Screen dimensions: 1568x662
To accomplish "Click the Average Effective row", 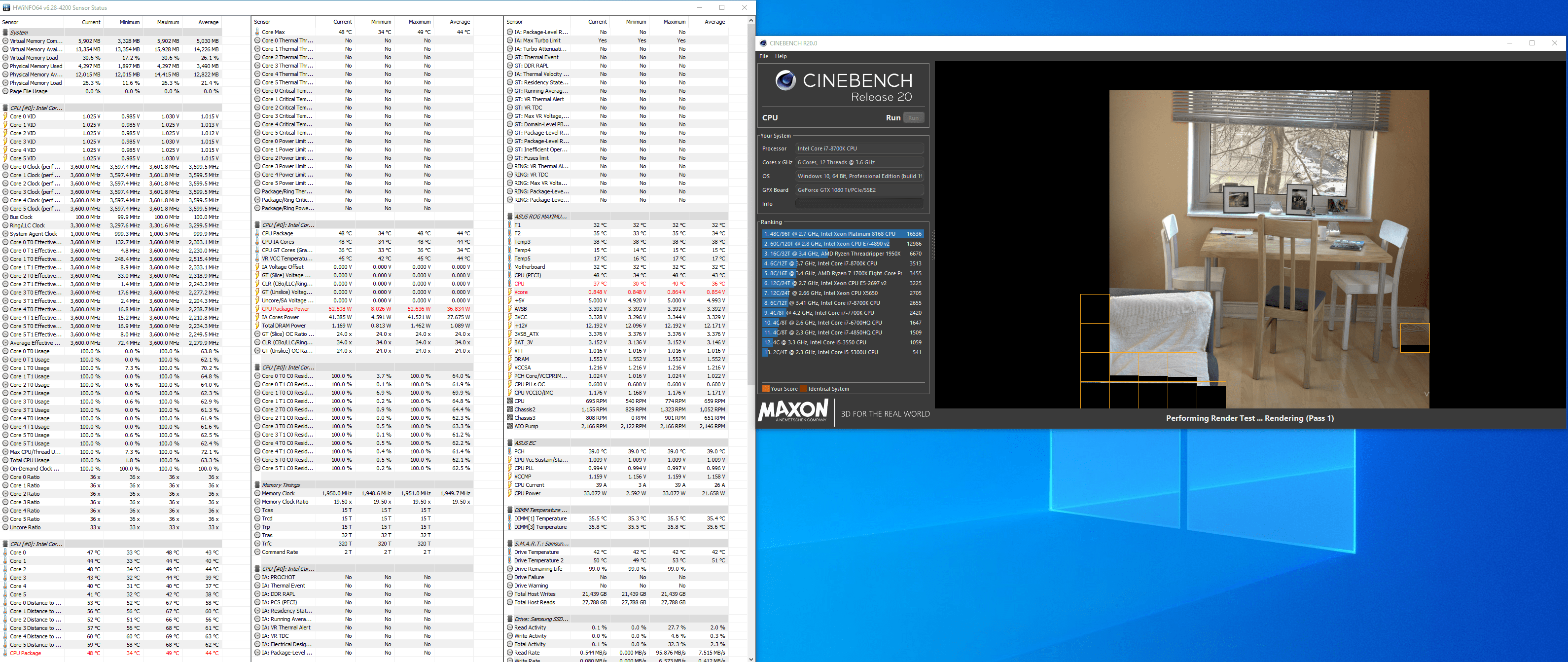I will coord(111,343).
